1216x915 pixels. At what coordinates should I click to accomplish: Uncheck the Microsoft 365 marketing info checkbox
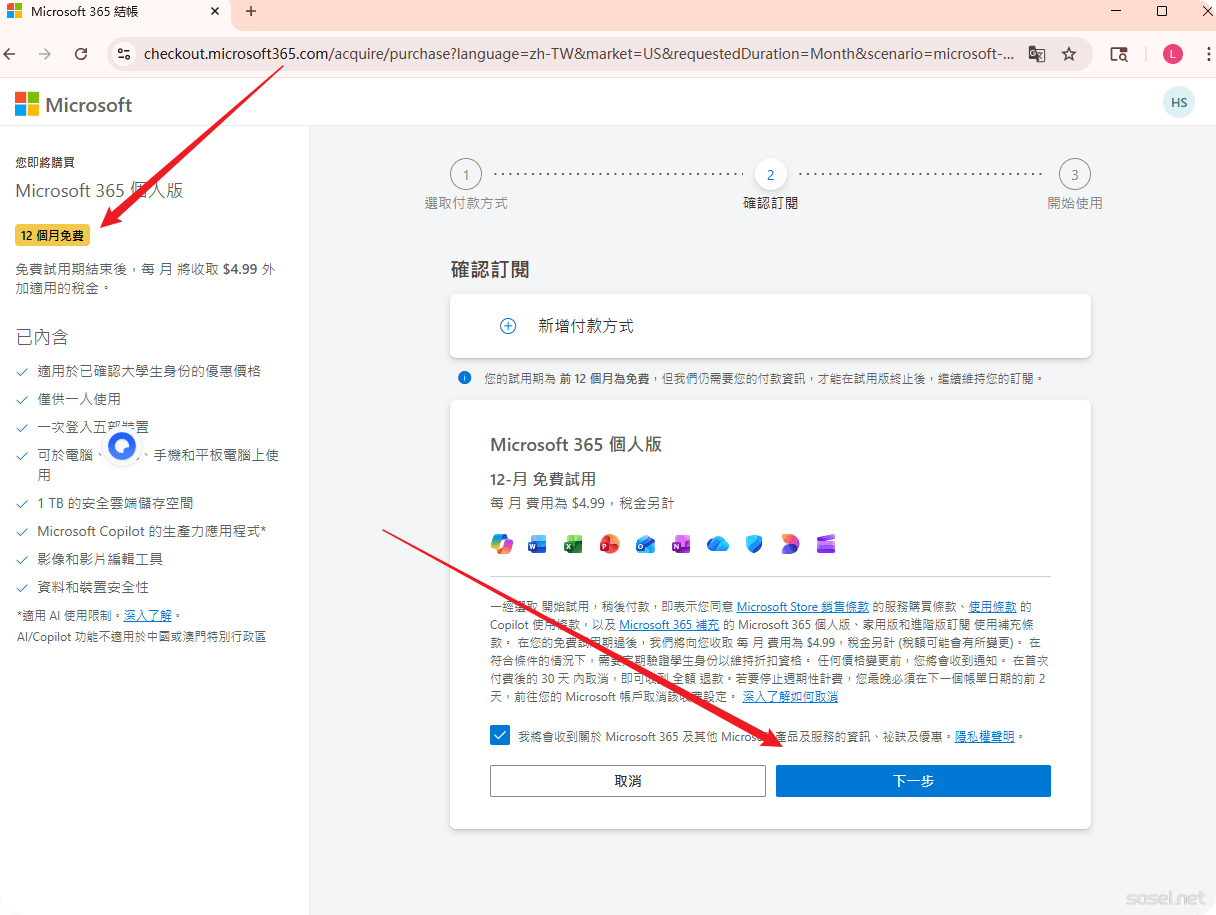pos(500,736)
